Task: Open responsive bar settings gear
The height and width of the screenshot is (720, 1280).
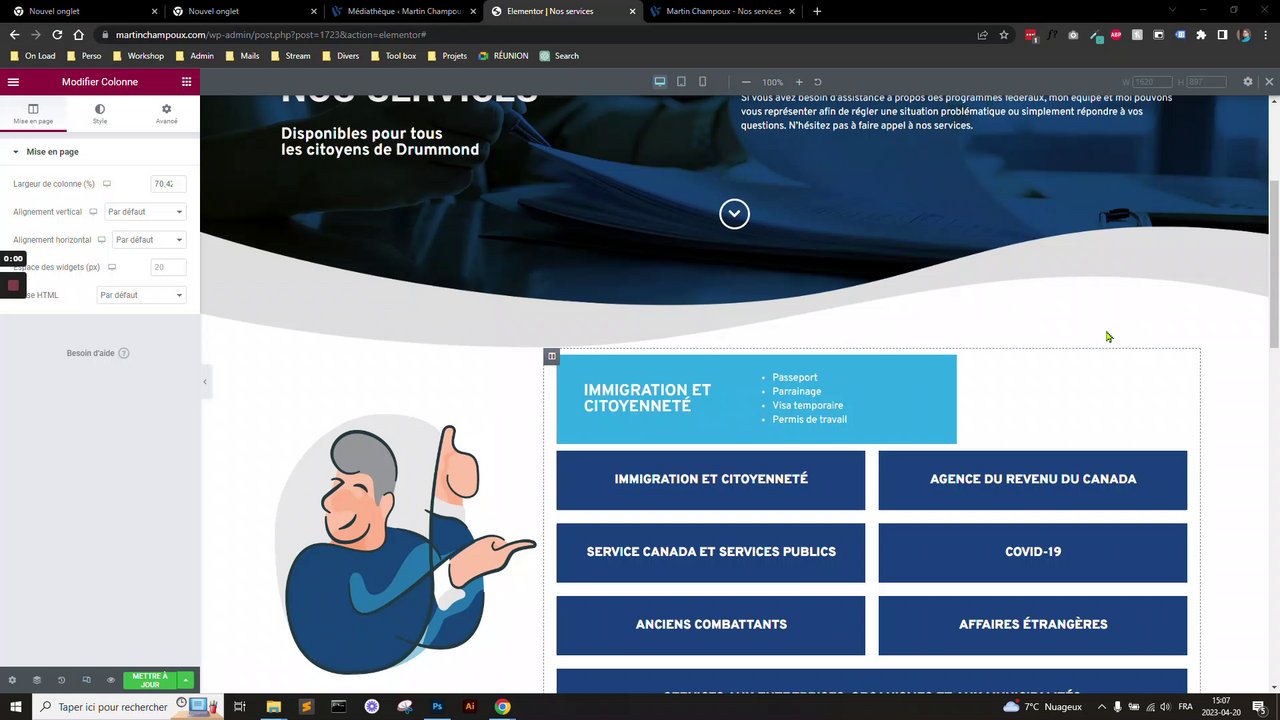Action: tap(1247, 82)
